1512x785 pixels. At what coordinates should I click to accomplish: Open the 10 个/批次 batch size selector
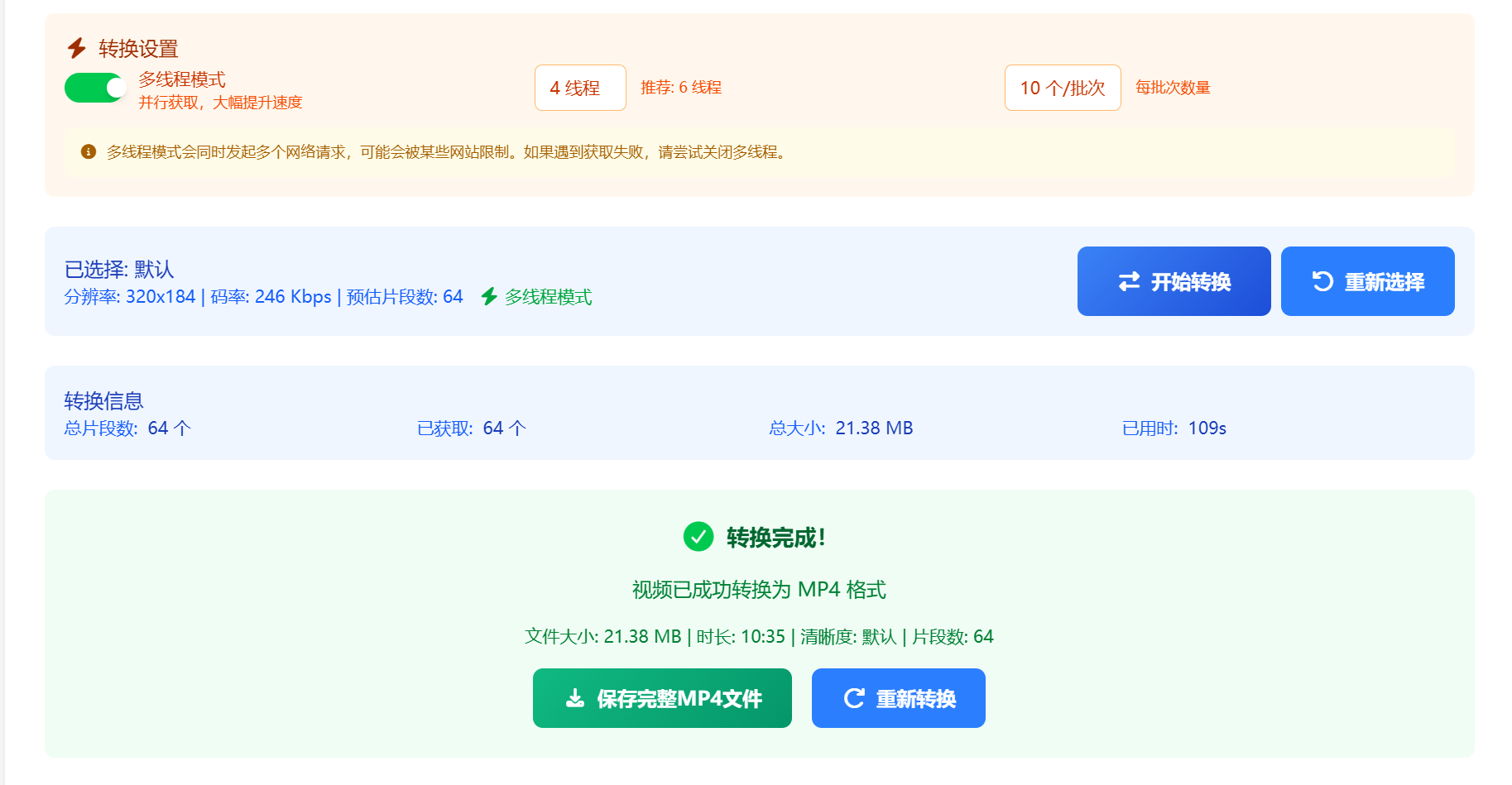(x=1063, y=87)
